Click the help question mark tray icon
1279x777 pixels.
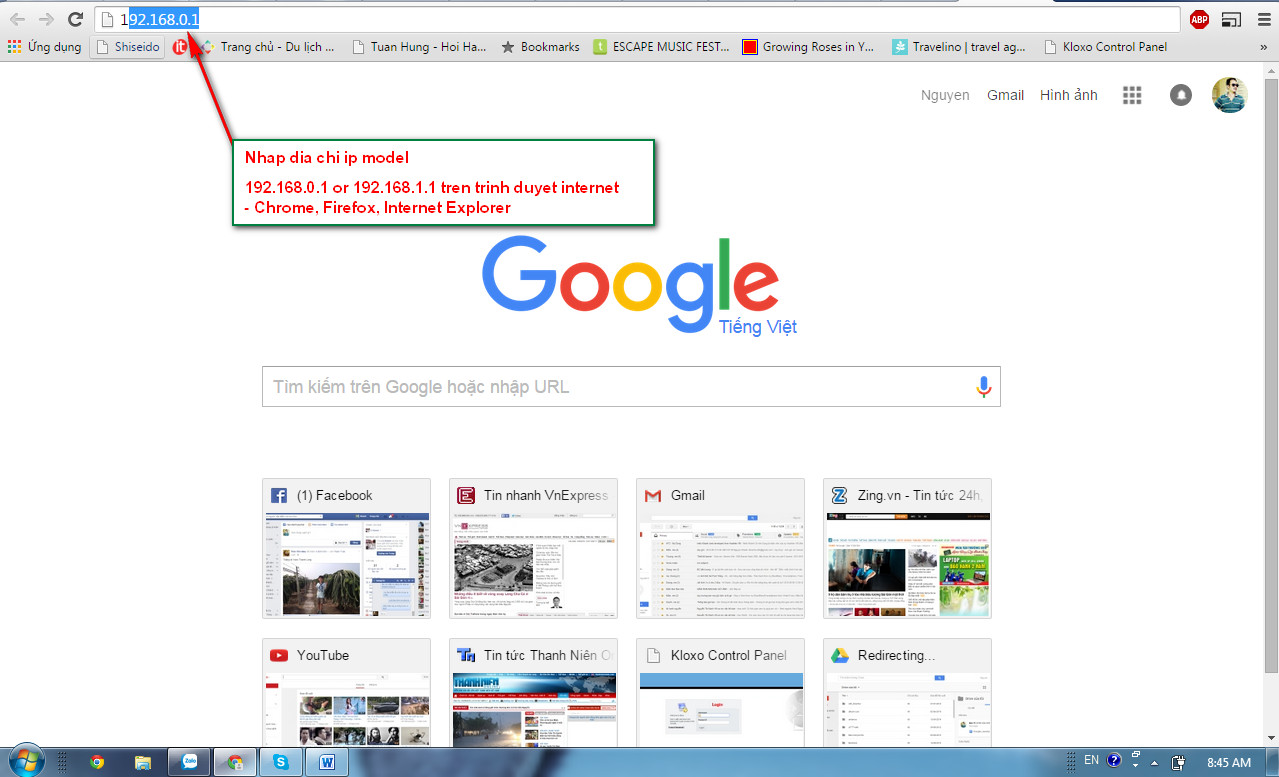click(1114, 761)
